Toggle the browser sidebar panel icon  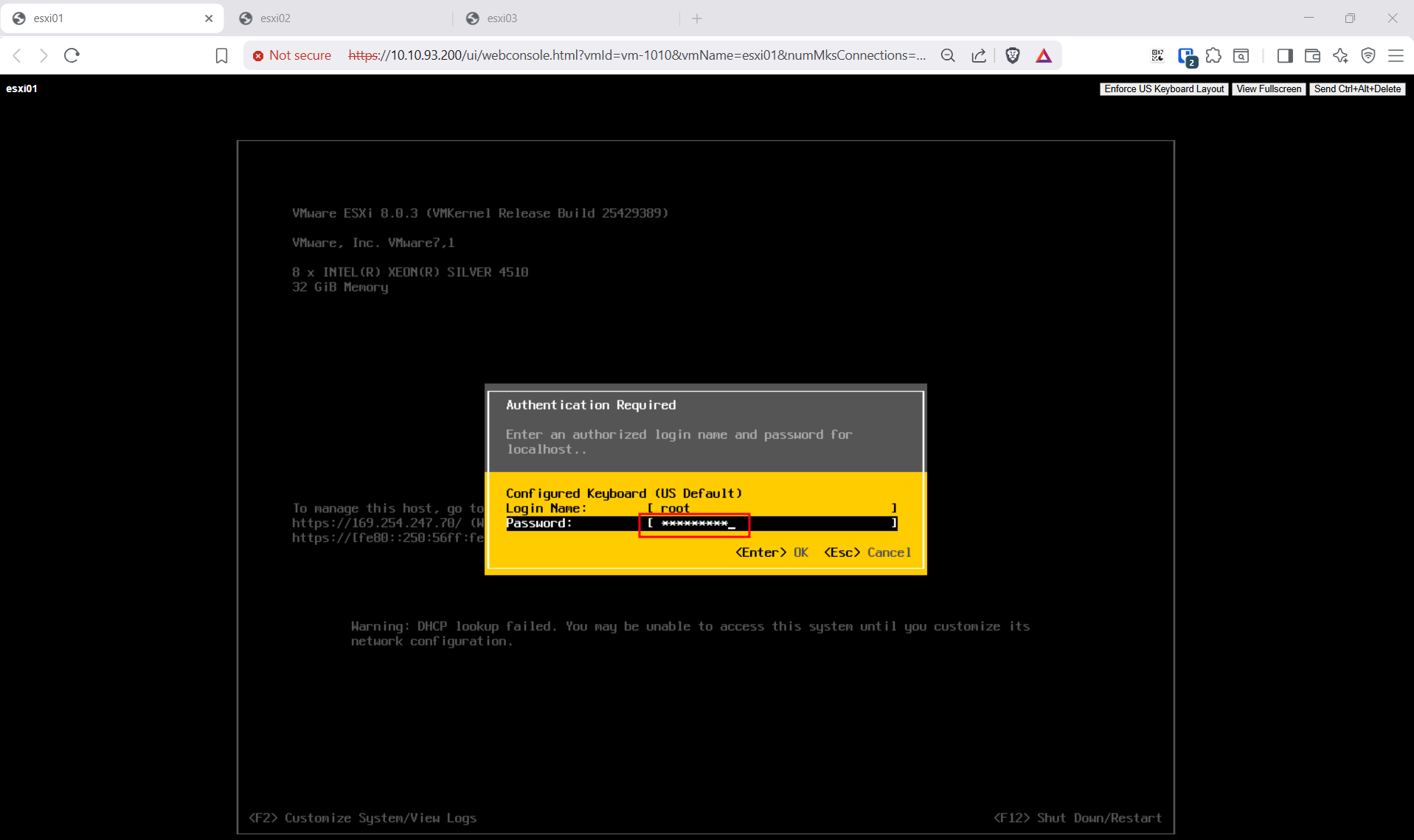click(1284, 55)
